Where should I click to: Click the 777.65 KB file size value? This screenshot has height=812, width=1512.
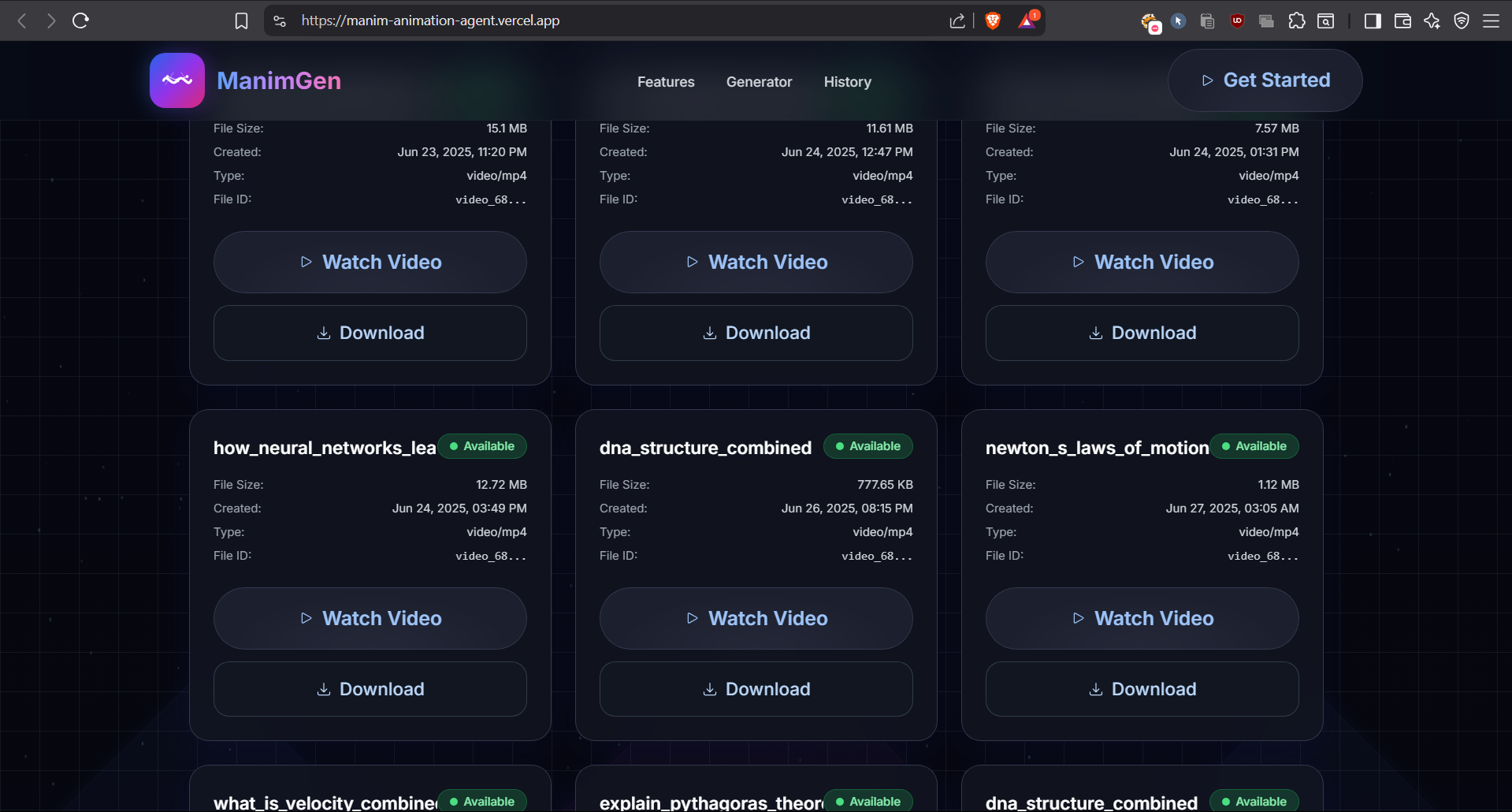point(885,485)
